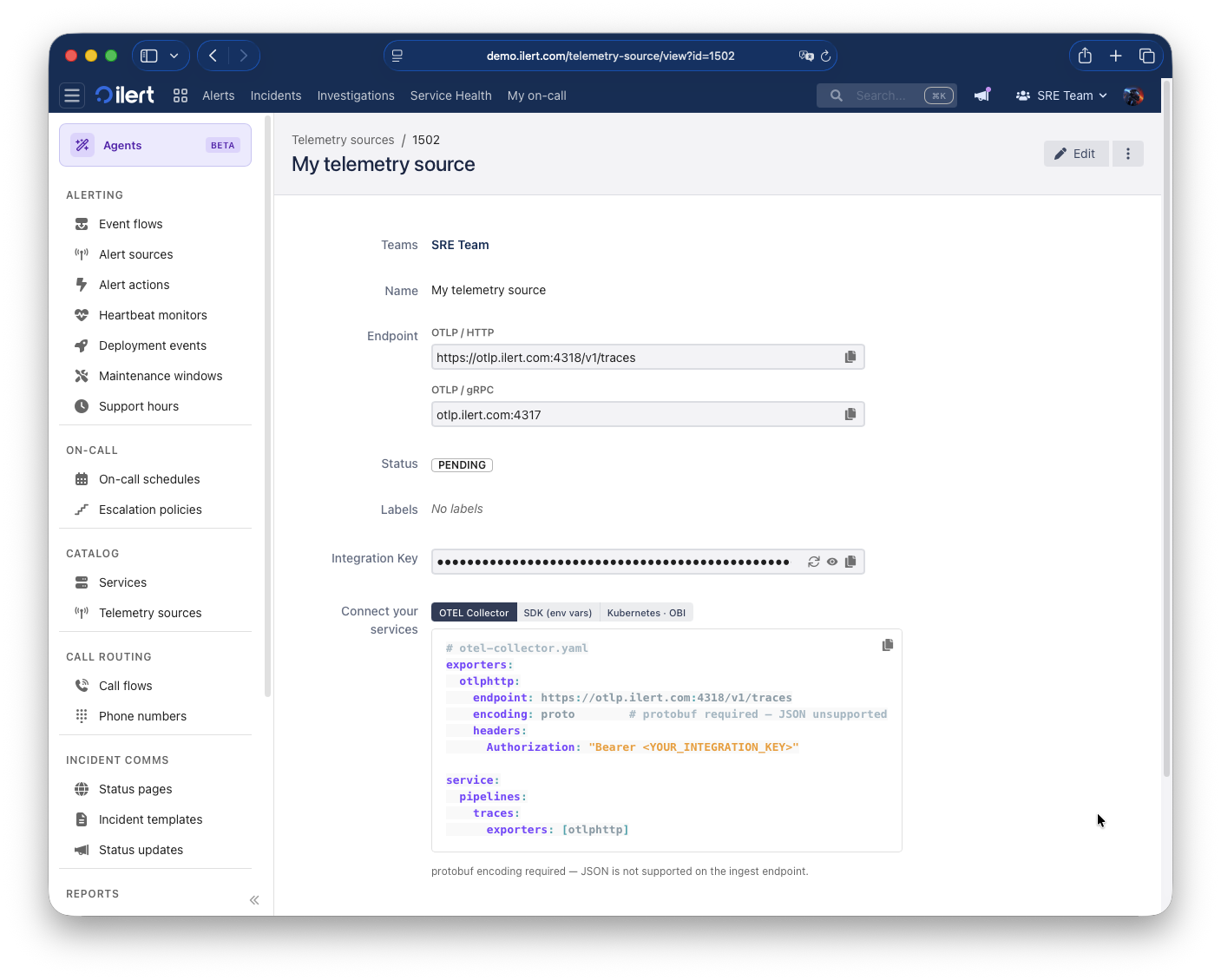The height and width of the screenshot is (980, 1221).
Task: Reveal the hidden integration key
Action: click(832, 562)
